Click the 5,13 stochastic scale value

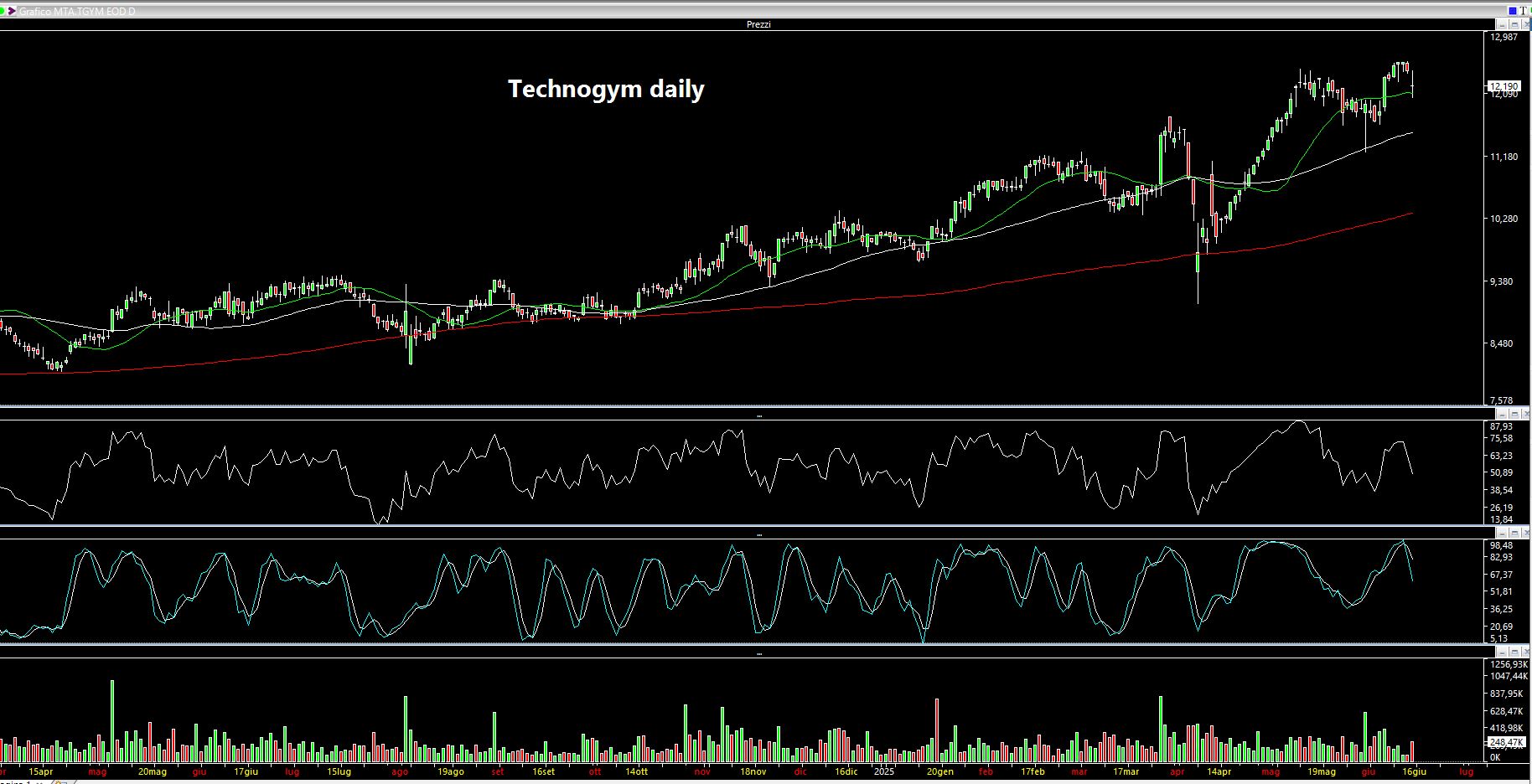point(1498,639)
